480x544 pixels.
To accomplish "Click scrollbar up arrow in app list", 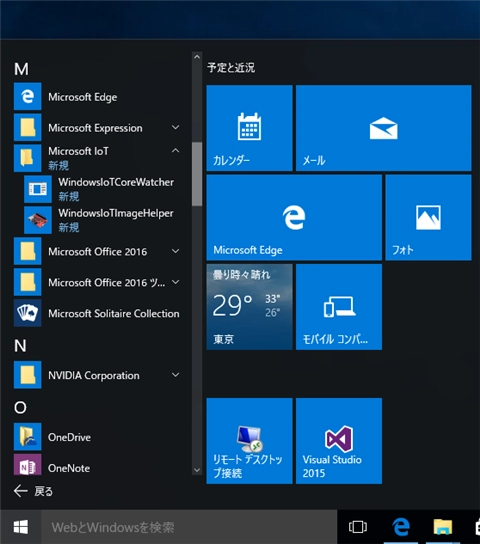I will point(197,57).
